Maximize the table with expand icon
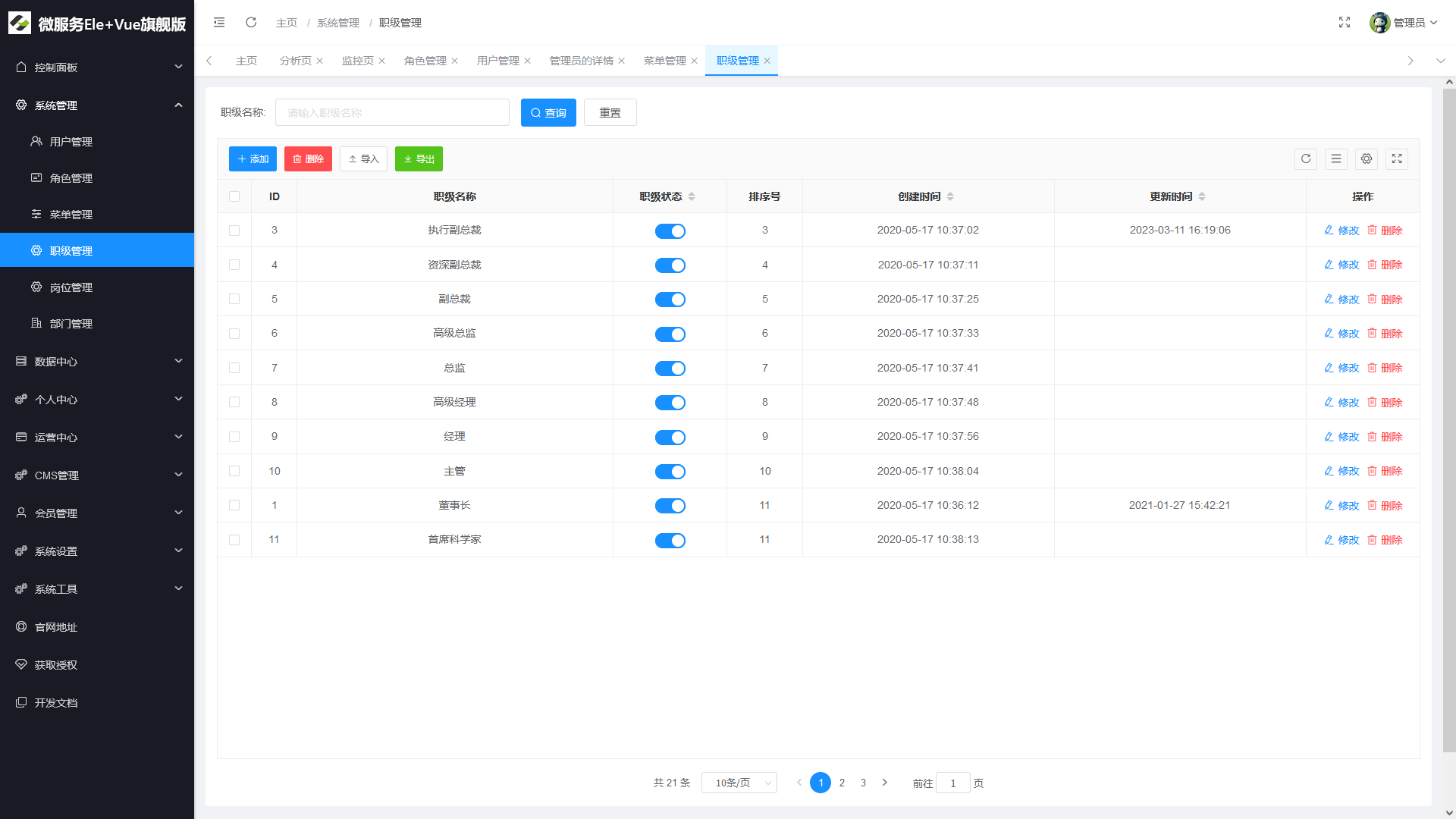Viewport: 1456px width, 819px height. click(x=1397, y=158)
